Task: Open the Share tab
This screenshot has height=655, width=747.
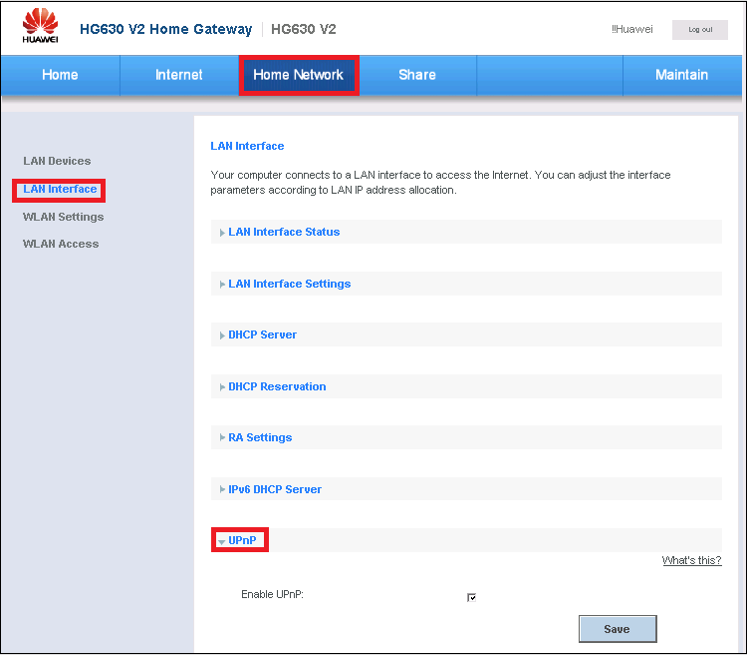Action: click(417, 75)
